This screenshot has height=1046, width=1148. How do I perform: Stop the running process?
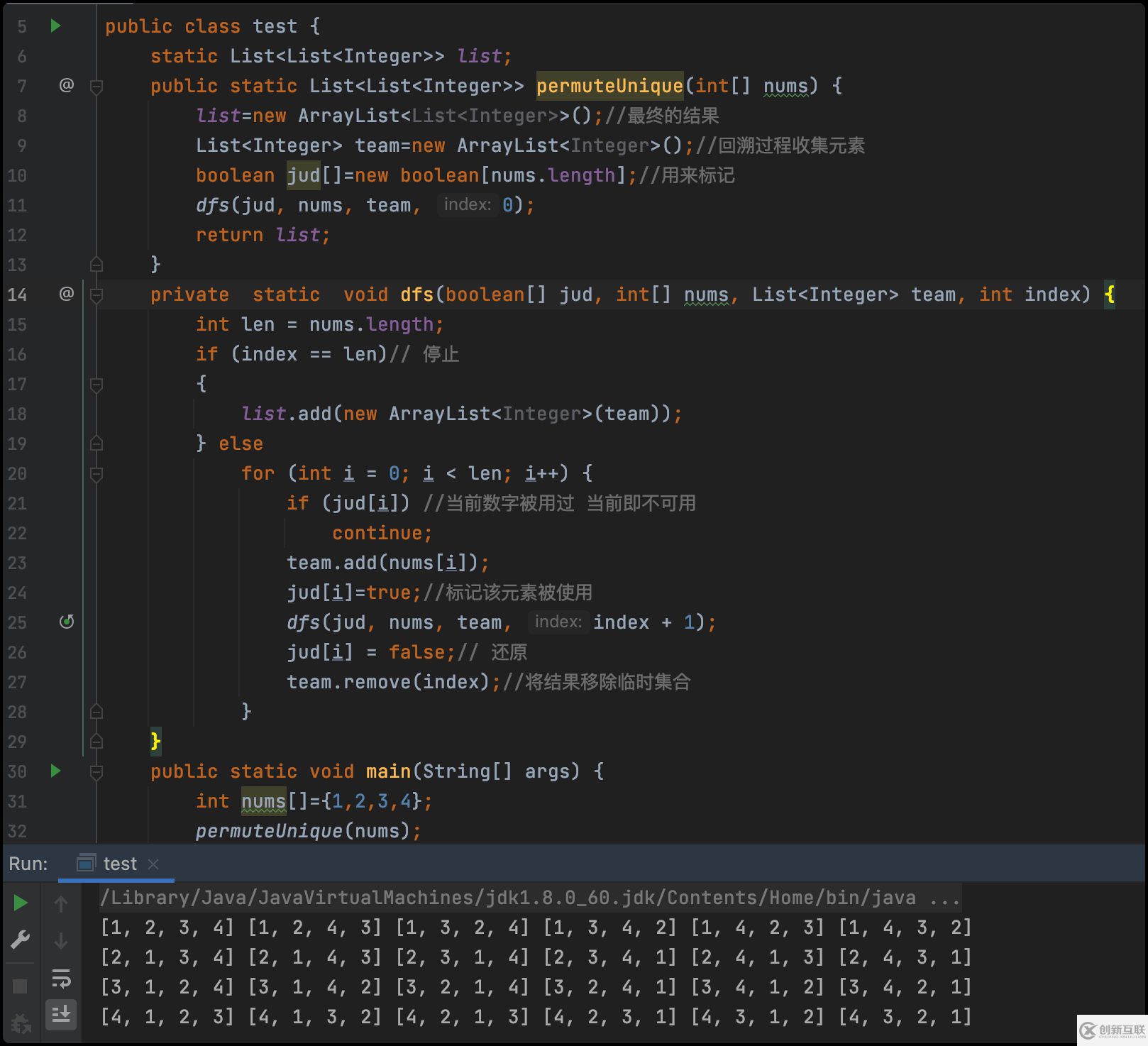(20, 986)
